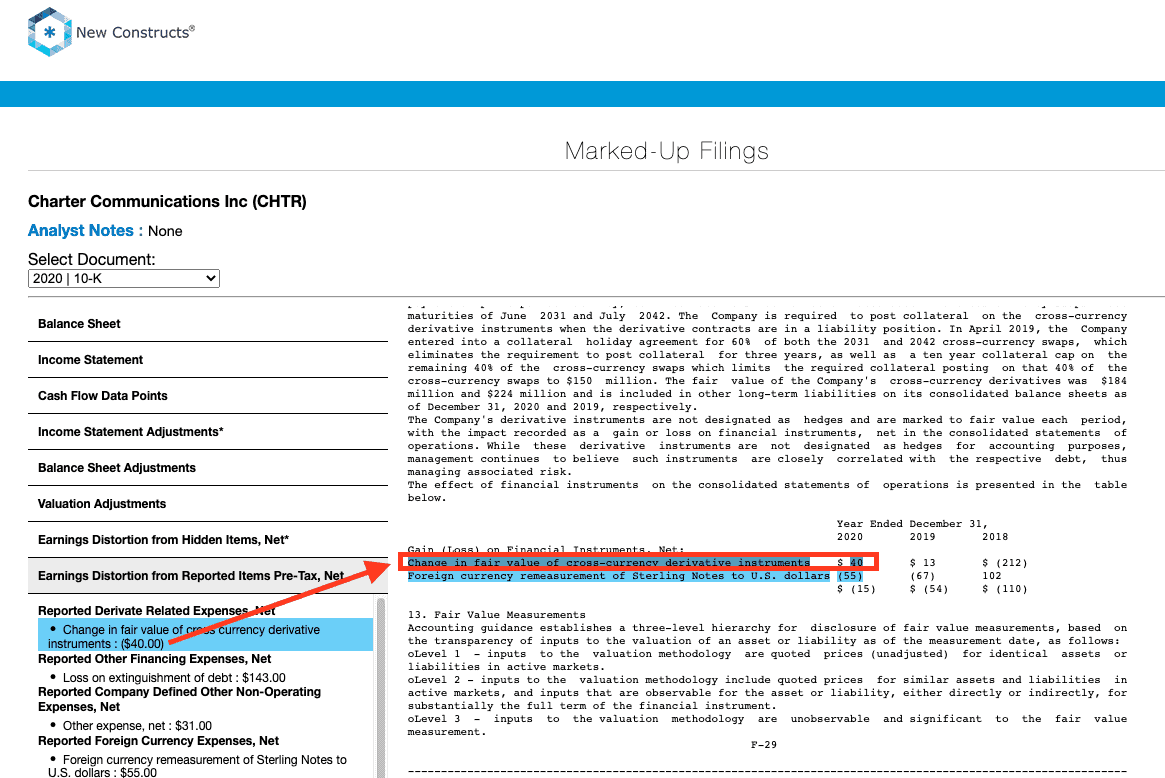This screenshot has height=778, width=1165.
Task: Open the Income Statement section
Action: 208,360
